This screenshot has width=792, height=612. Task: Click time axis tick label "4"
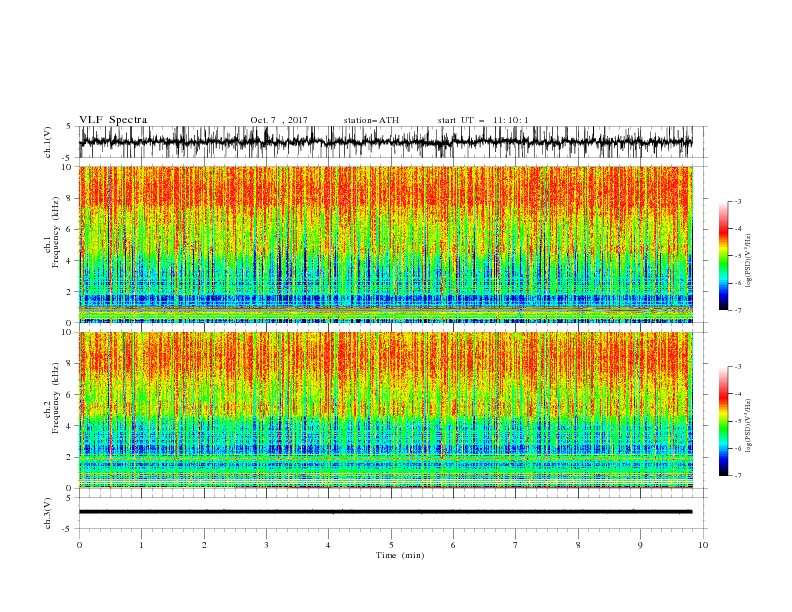[x=329, y=545]
